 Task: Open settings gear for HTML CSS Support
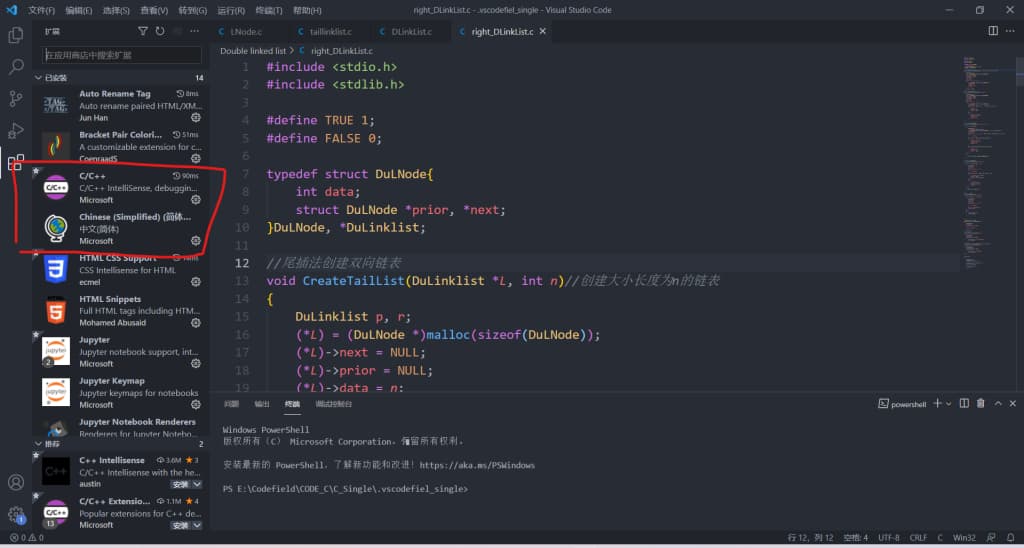tap(195, 282)
